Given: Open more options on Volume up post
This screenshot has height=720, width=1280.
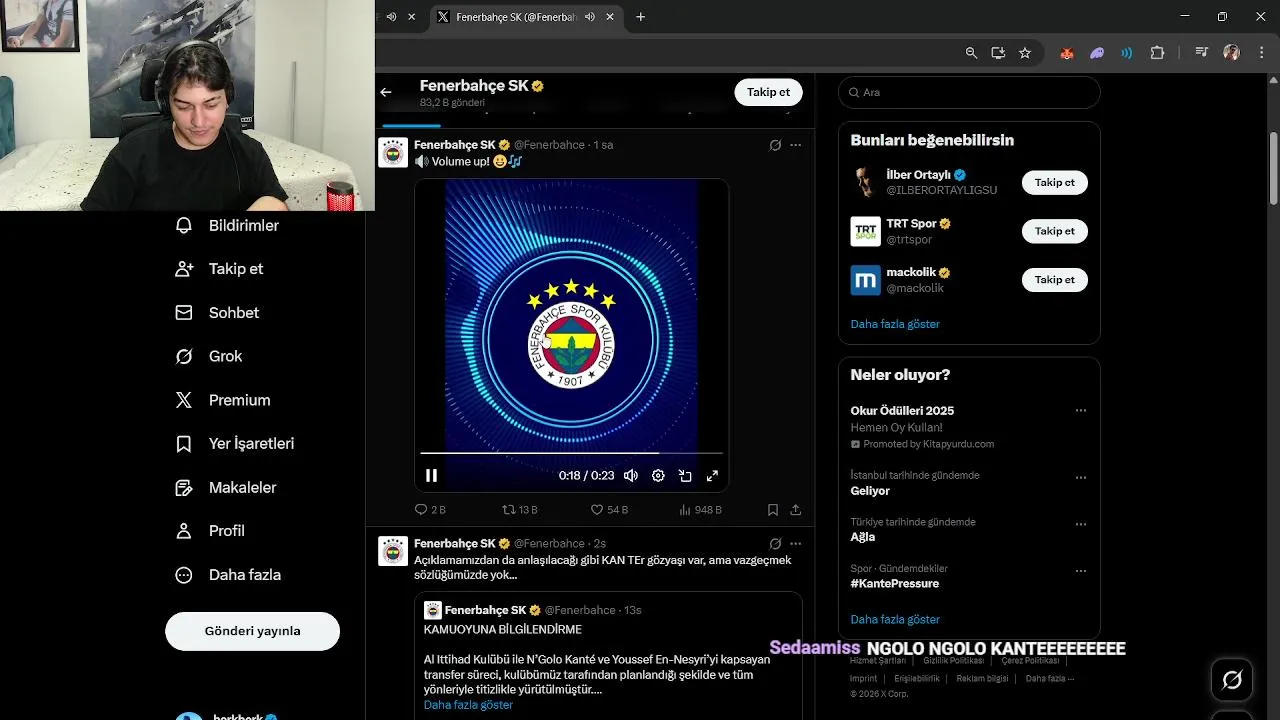Looking at the screenshot, I should [x=796, y=145].
